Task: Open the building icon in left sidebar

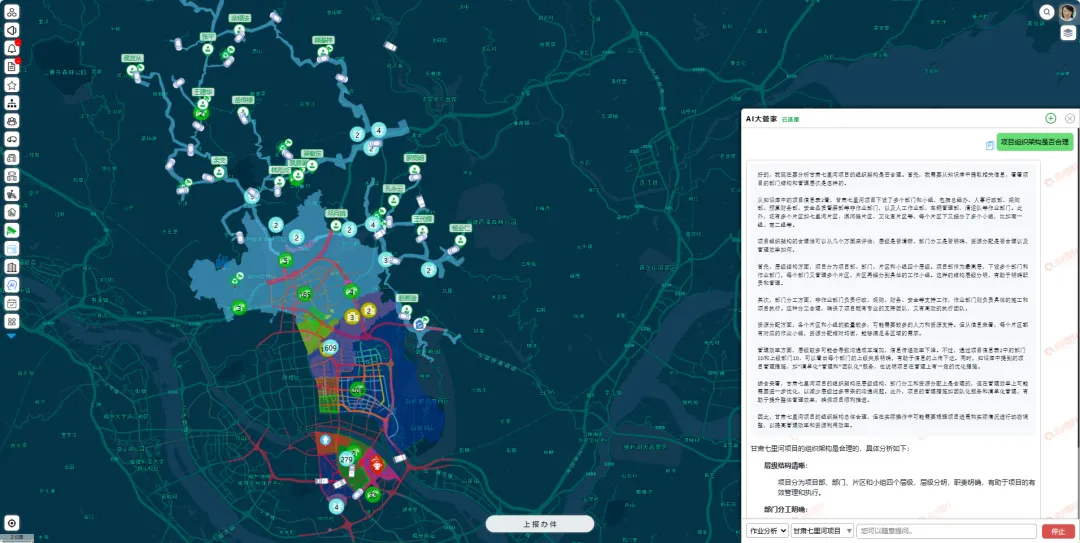Action: 12,267
